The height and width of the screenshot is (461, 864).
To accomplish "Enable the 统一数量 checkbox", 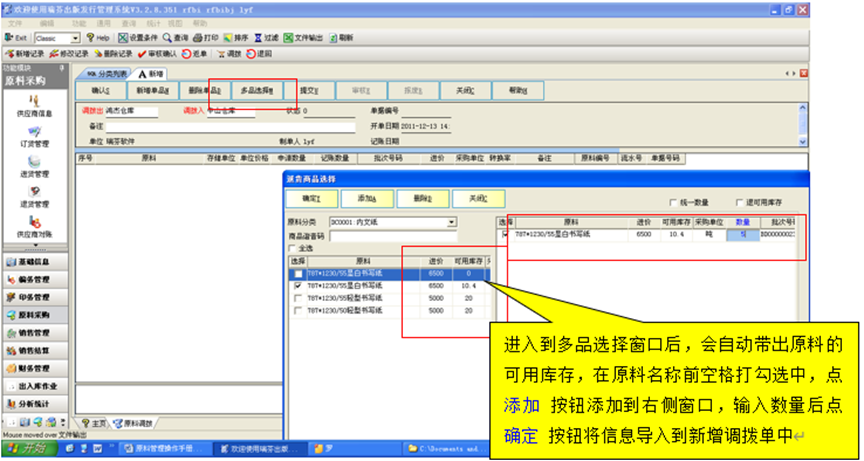I will tap(673, 202).
